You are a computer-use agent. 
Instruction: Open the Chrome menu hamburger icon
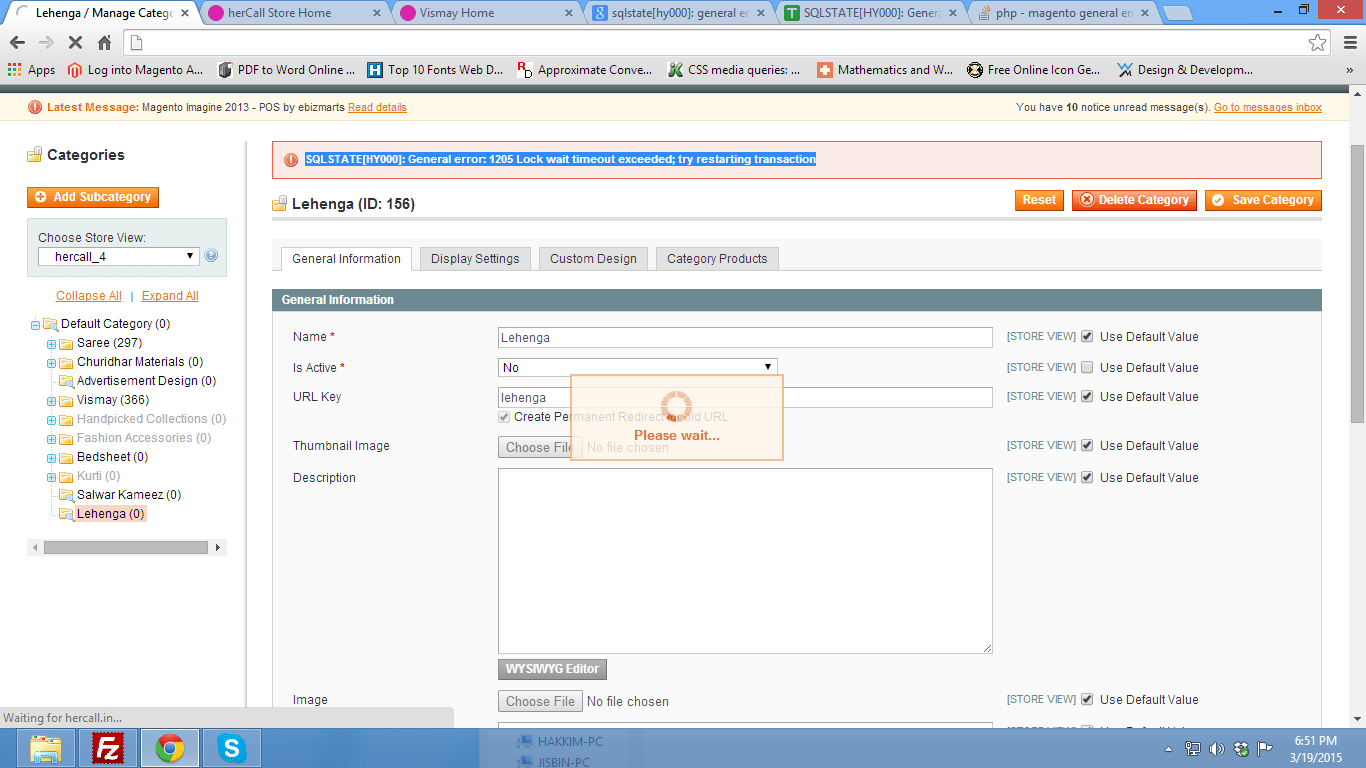coord(1348,43)
